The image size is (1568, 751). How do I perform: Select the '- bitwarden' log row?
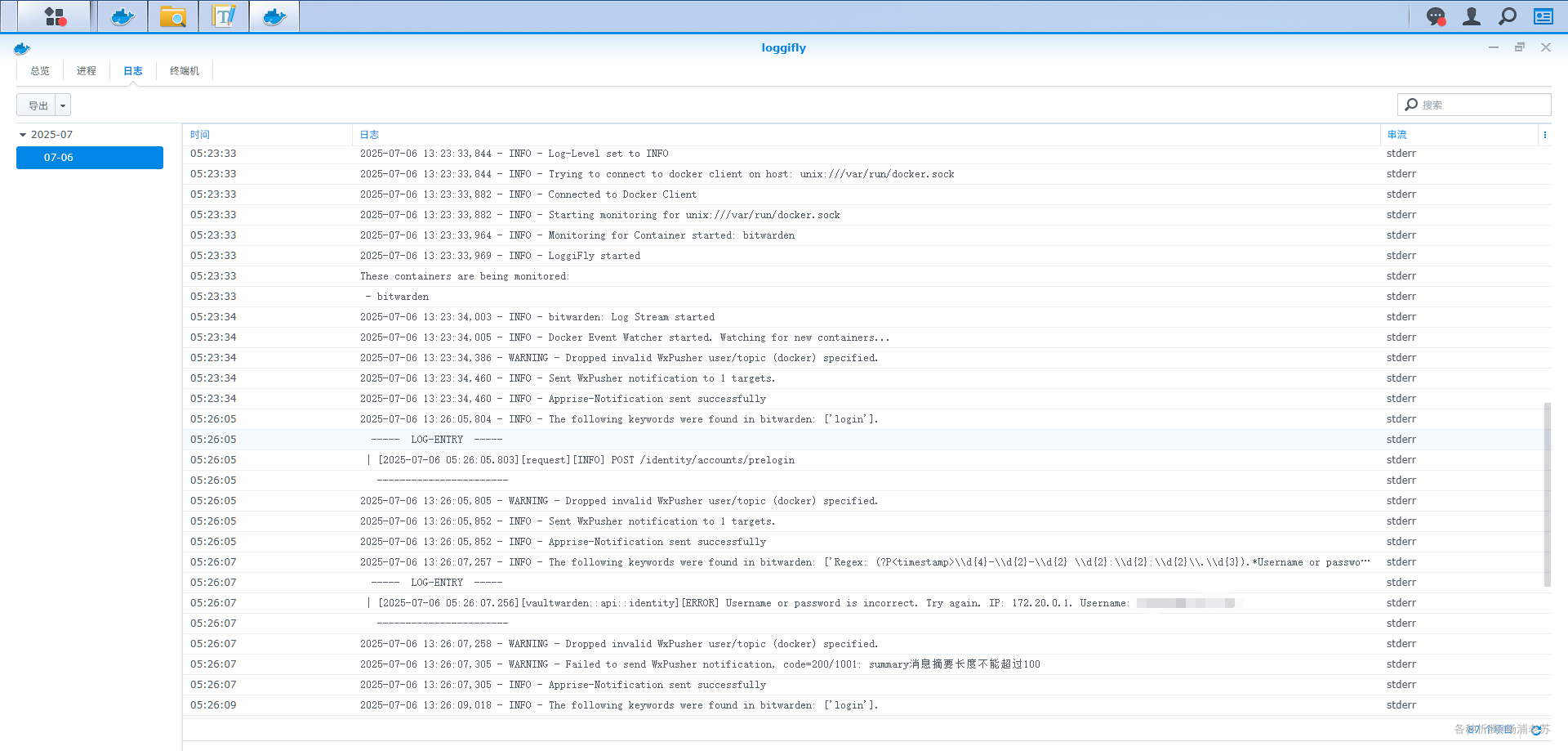(866, 297)
